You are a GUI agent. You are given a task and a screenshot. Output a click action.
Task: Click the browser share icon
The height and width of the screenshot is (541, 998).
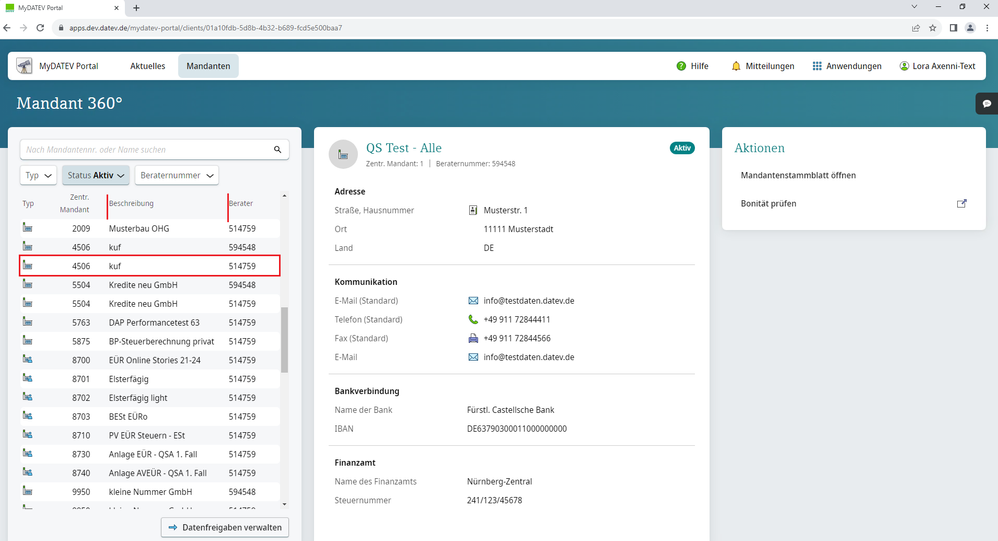915,28
